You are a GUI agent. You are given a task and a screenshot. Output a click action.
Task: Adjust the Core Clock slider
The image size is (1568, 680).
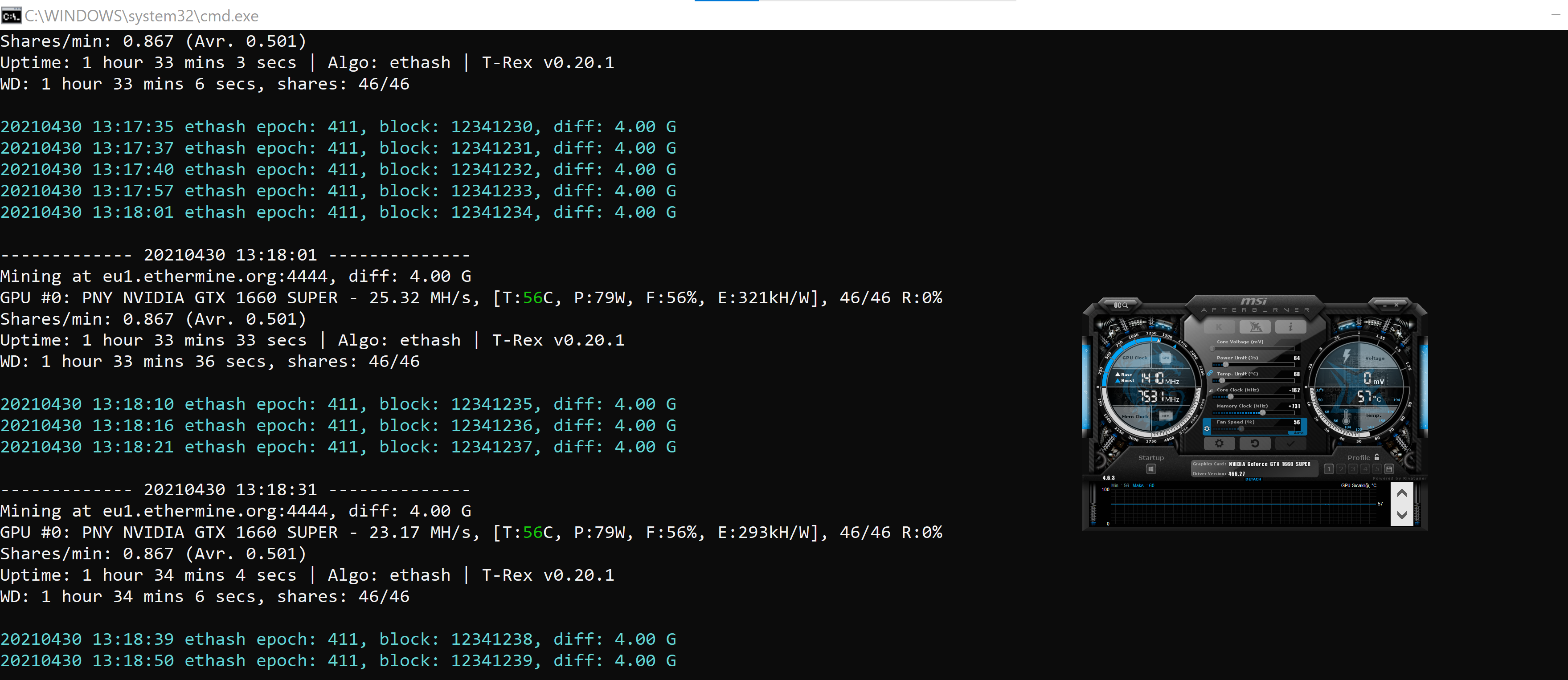(x=1253, y=397)
